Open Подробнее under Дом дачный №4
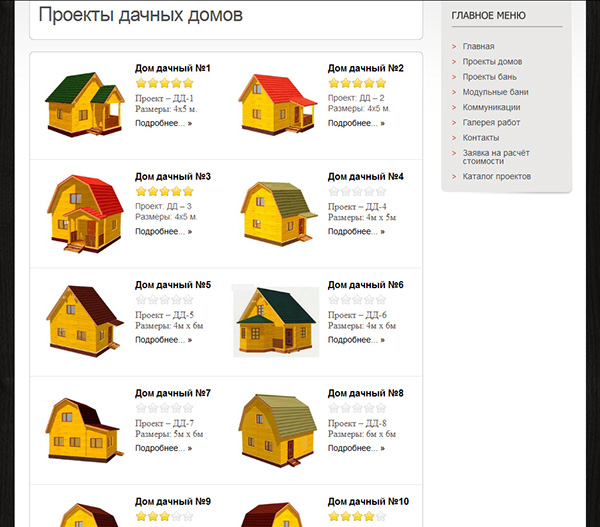 356,232
